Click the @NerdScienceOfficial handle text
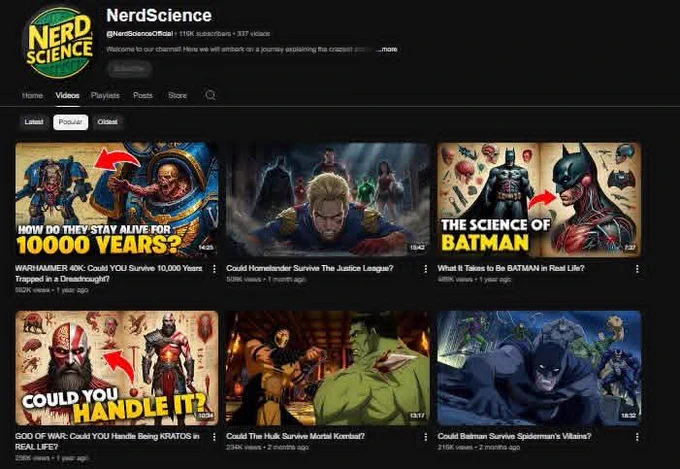 [x=140, y=33]
